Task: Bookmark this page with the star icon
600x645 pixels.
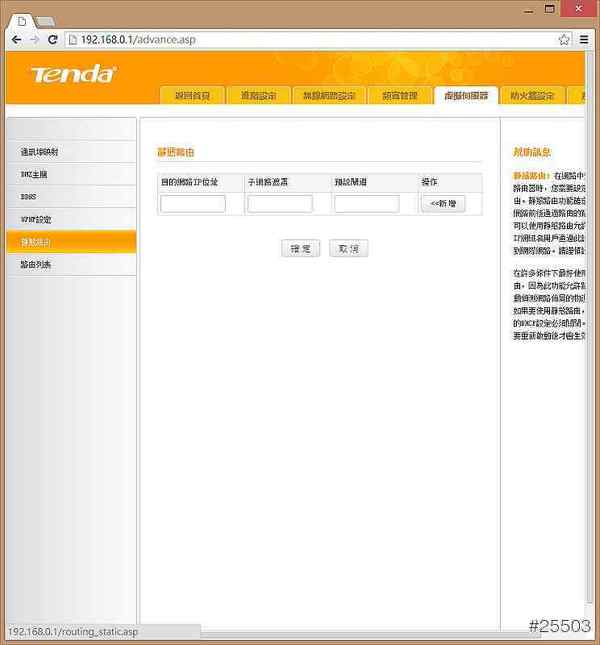Action: [564, 40]
